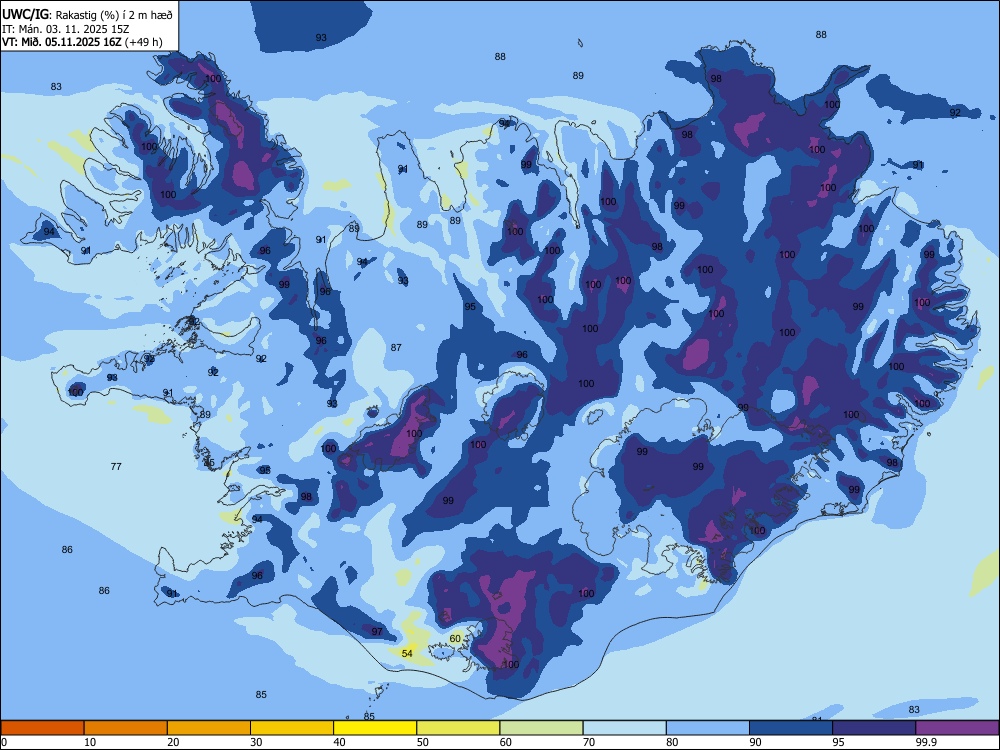Click the valid time 'VT: Mið. 05.11.2025 16Z (+49 h)'
This screenshot has height=750, width=1000.
click(x=82, y=42)
